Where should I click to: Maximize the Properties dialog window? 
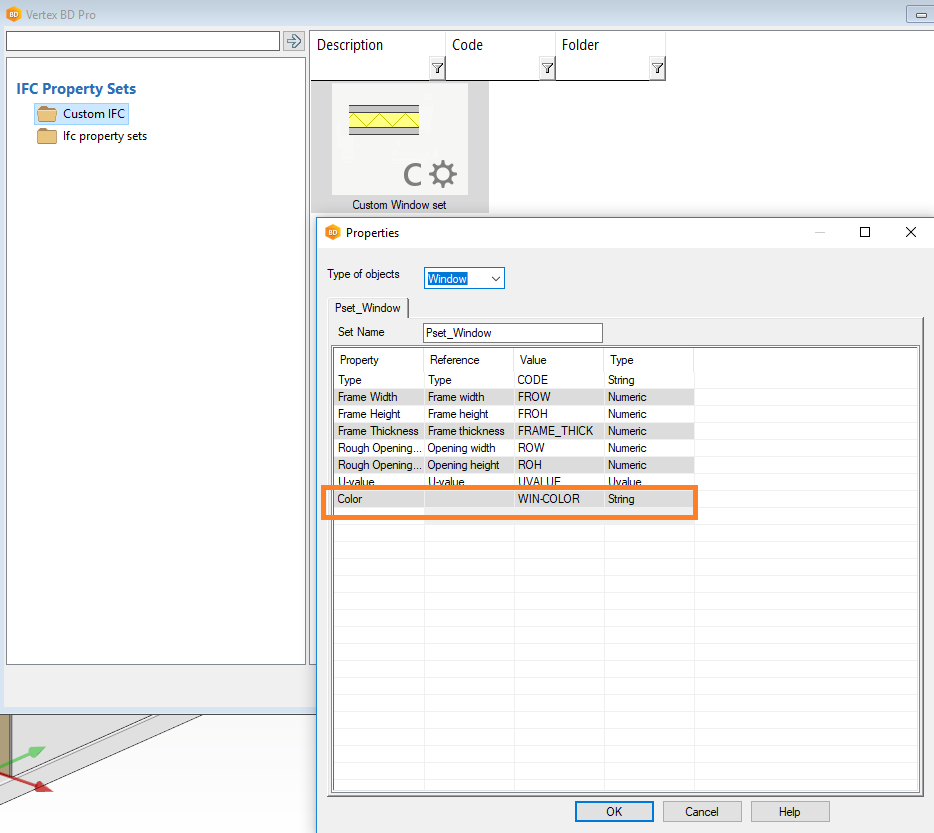[x=865, y=232]
